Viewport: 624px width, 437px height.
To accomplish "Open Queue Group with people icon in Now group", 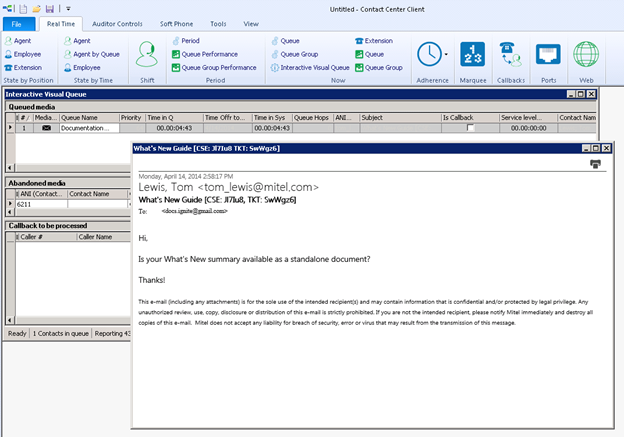I will tap(295, 54).
